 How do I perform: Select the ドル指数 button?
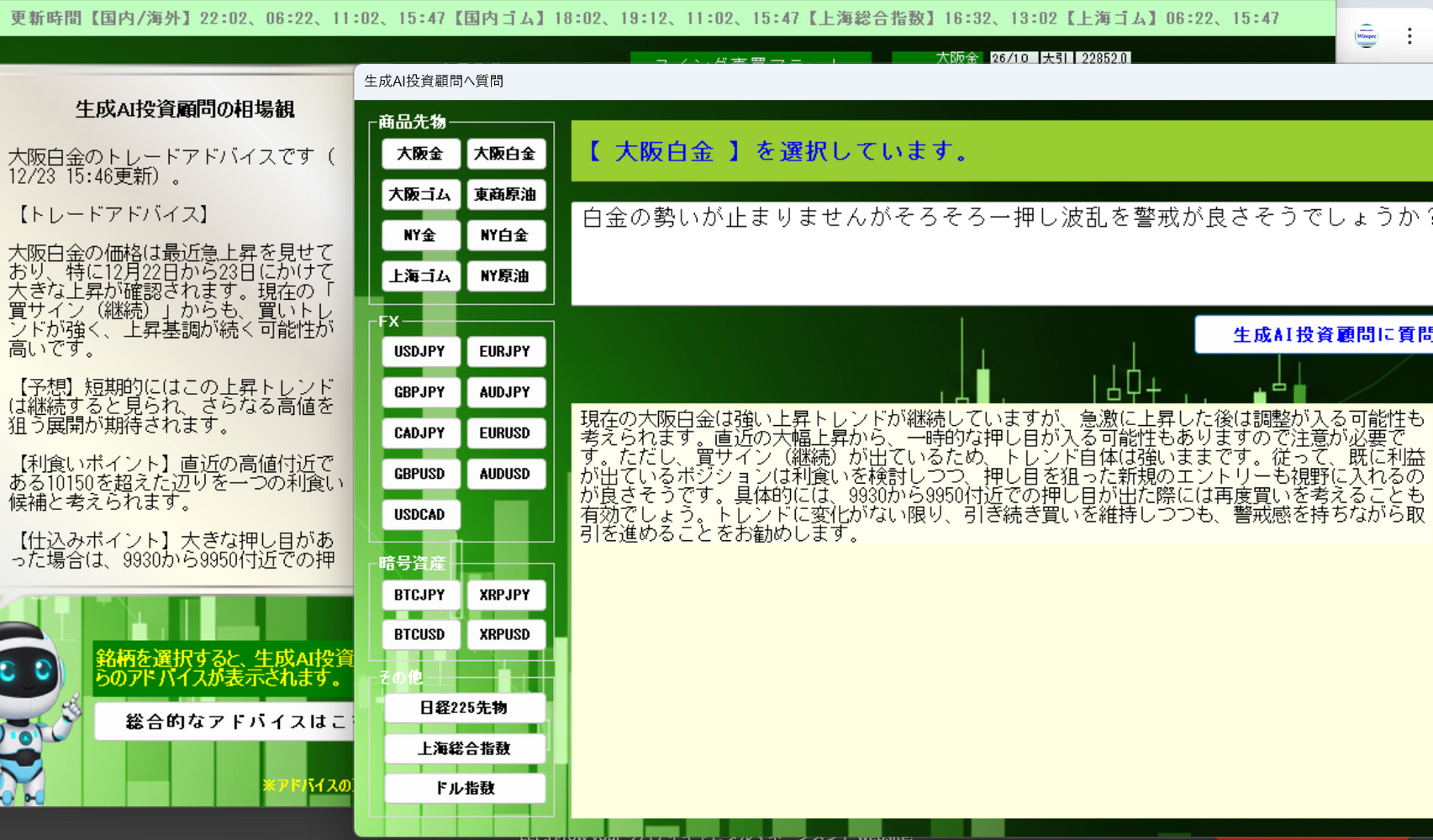(465, 788)
